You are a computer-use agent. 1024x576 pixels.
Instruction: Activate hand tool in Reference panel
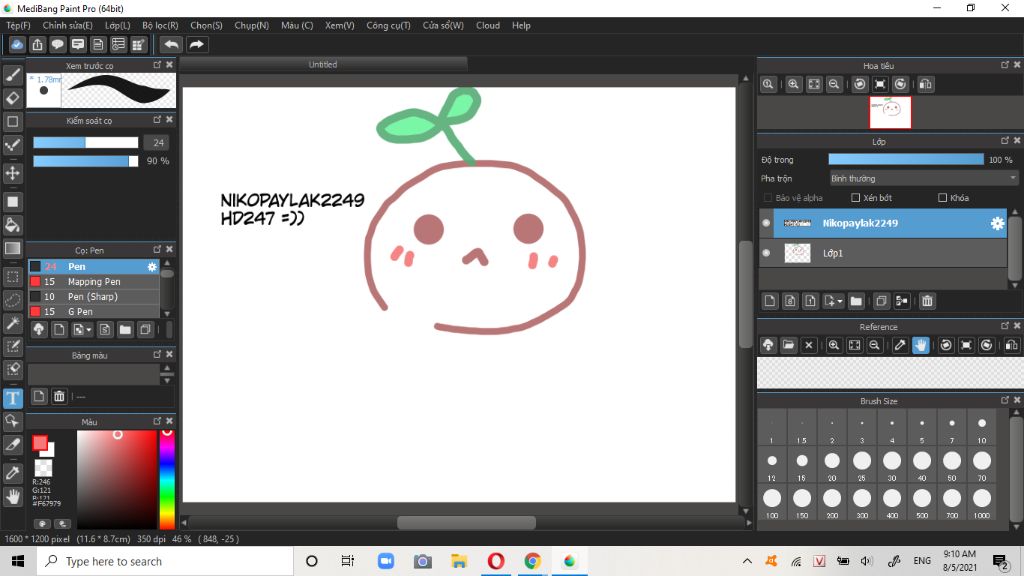pos(921,345)
